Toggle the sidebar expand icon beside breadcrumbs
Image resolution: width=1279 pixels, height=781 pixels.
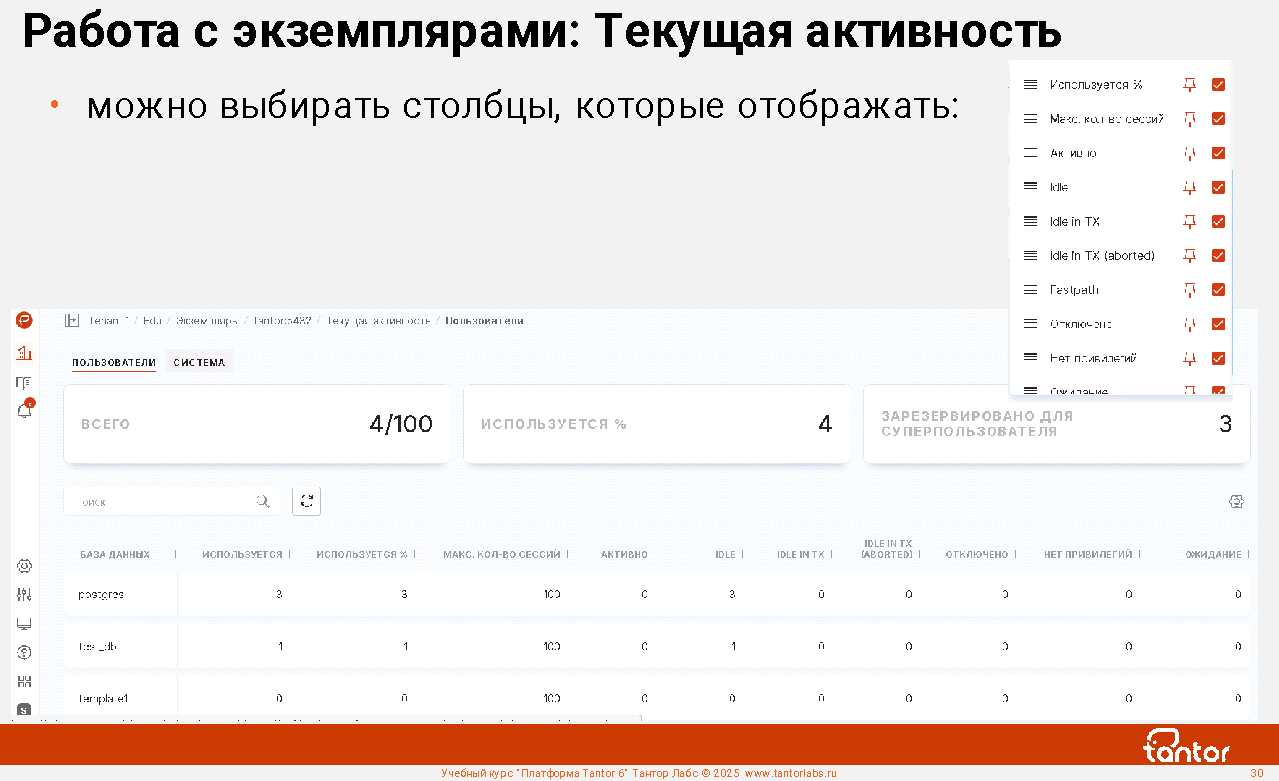[71, 320]
